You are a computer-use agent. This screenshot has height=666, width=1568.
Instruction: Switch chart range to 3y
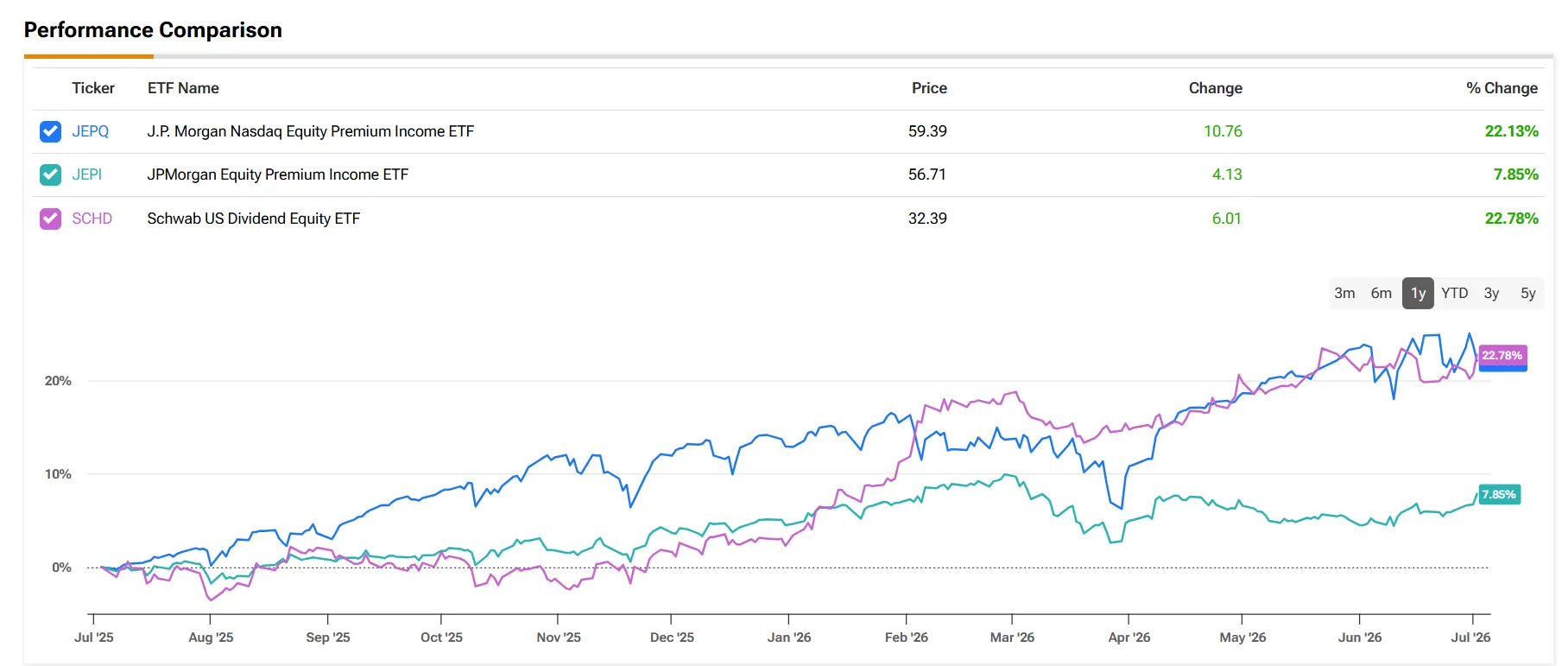click(x=1491, y=293)
